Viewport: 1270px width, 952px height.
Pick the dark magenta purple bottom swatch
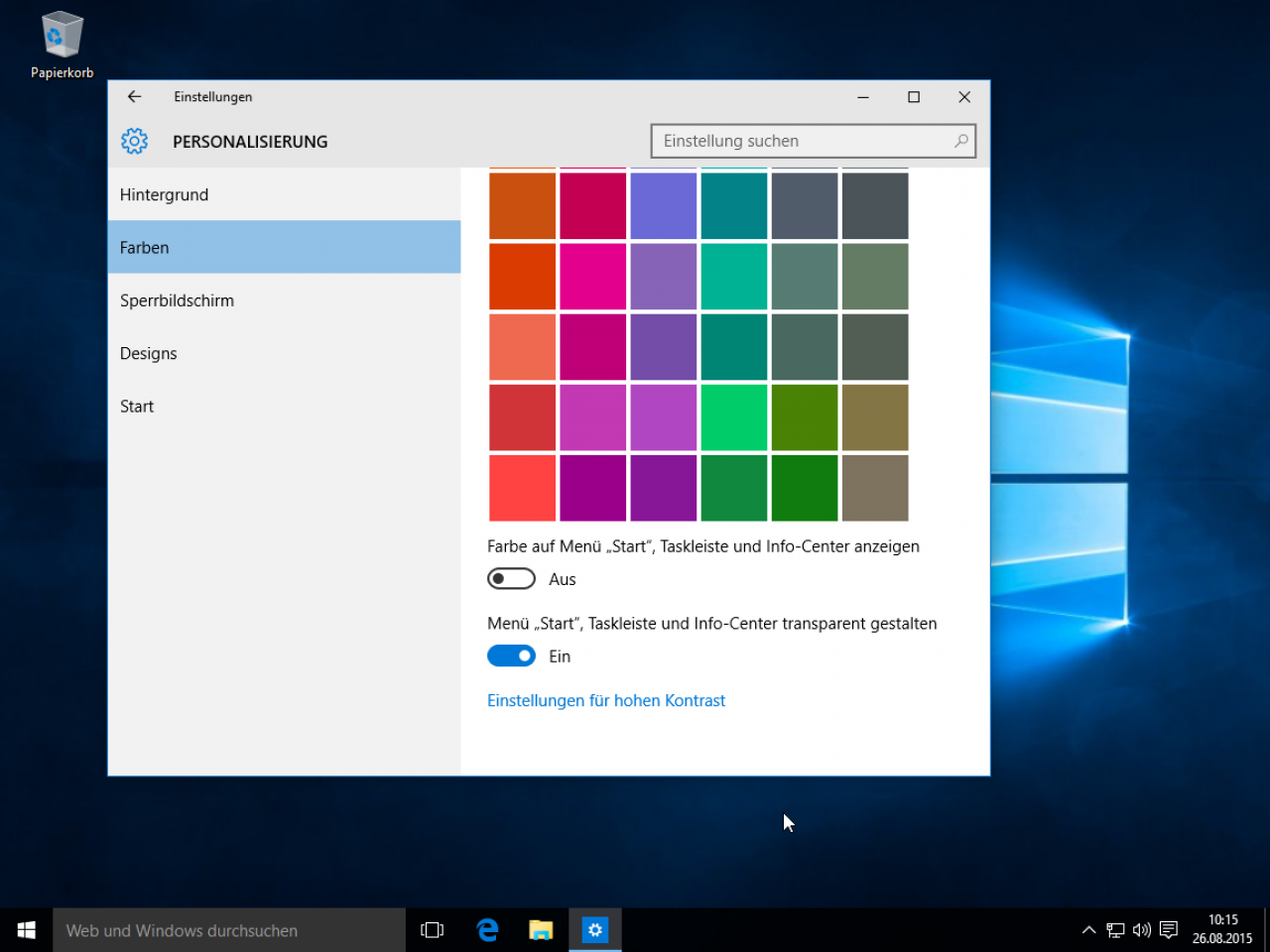pos(592,488)
